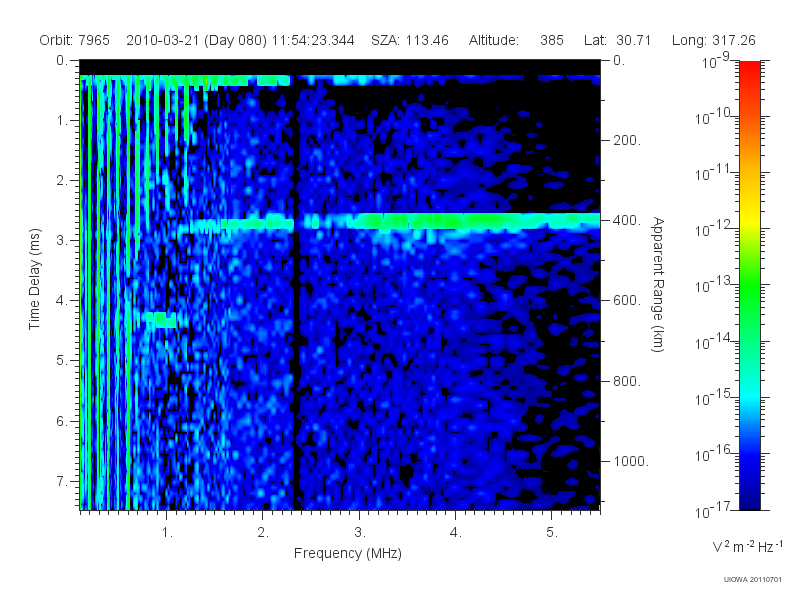Click the 800. tick label on range axis
Viewport: 800px width, 600px height.
[x=627, y=381]
